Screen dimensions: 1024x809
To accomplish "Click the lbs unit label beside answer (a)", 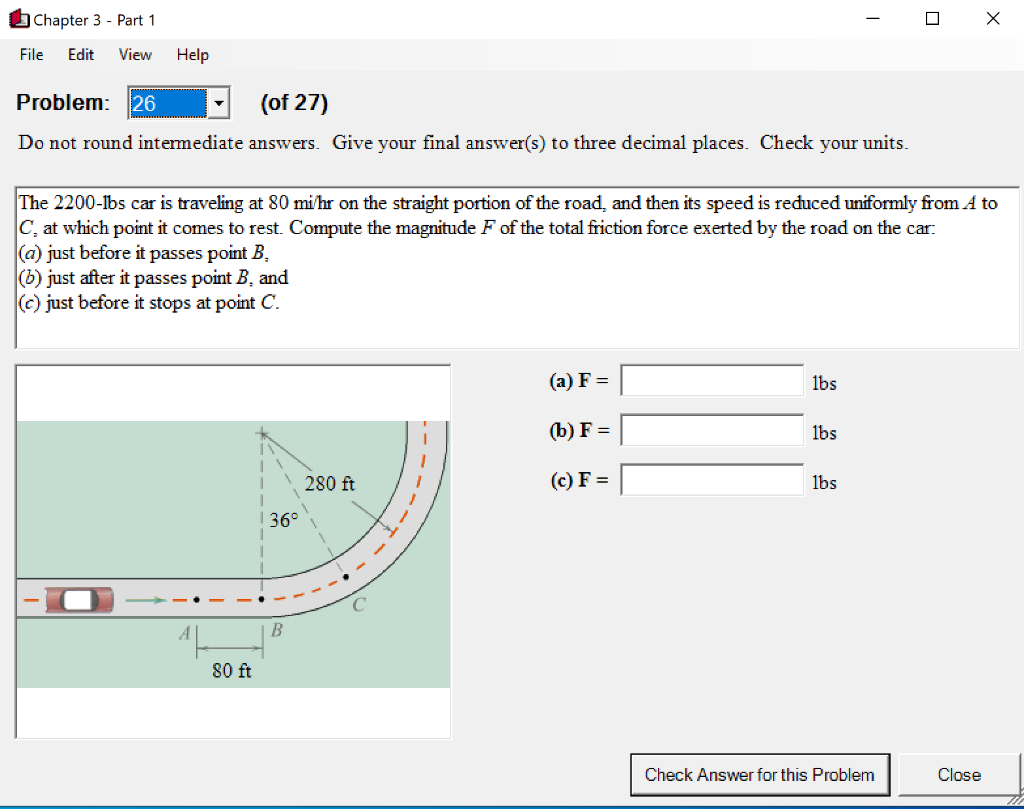I will (x=826, y=383).
